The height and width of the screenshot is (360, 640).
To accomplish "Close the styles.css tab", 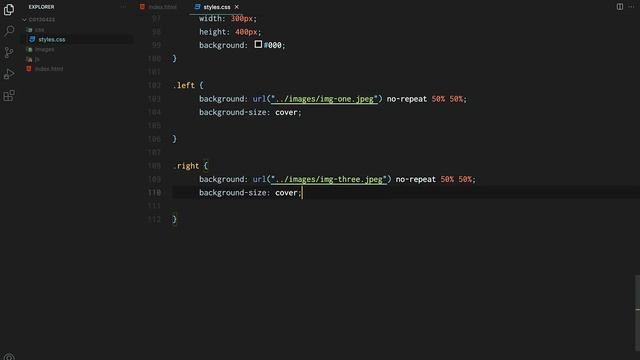I will [x=236, y=7].
